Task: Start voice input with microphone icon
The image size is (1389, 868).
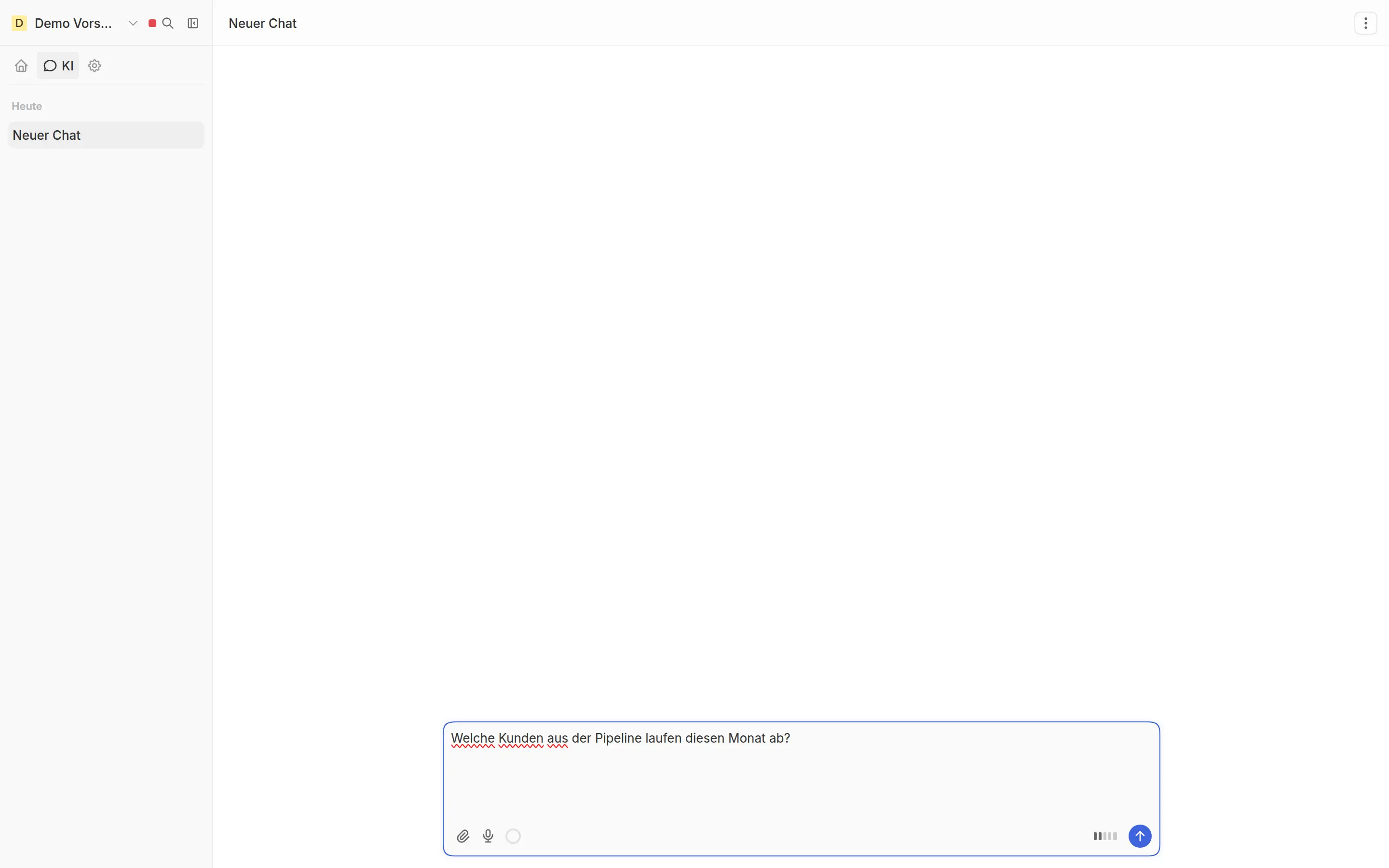Action: click(488, 836)
